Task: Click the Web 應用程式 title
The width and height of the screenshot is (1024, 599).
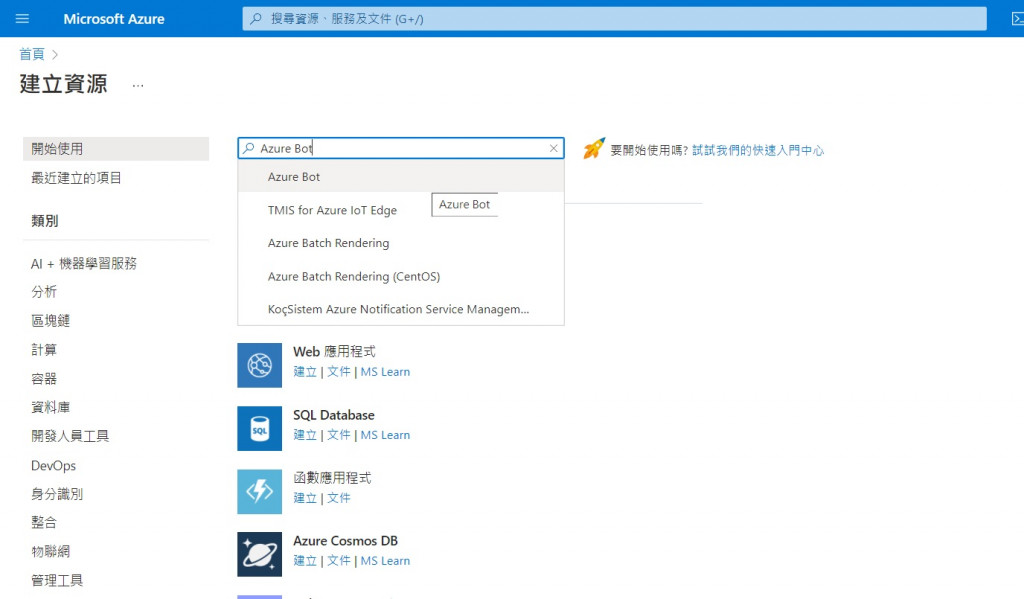Action: pos(334,351)
